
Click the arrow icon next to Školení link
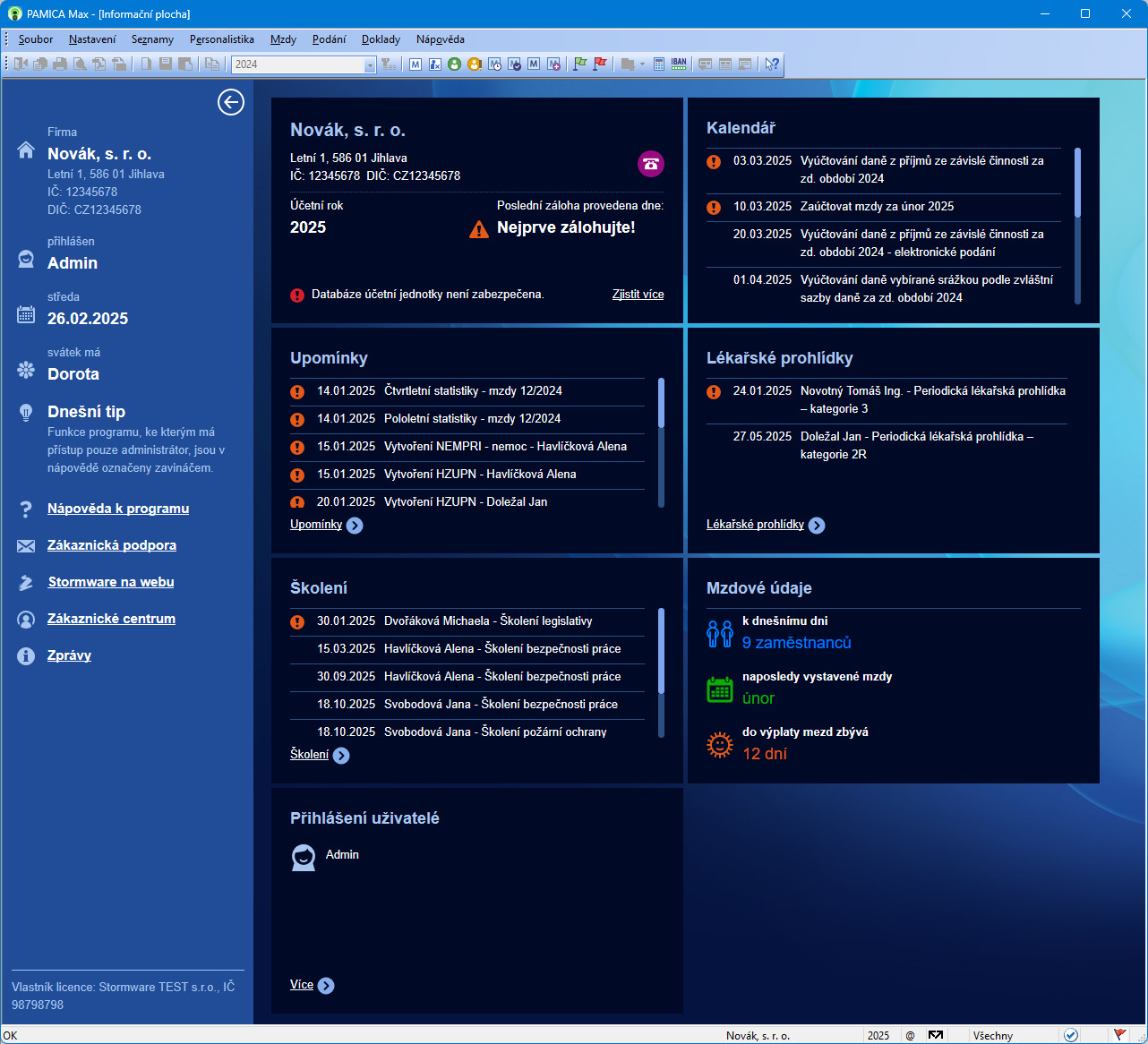pos(341,756)
